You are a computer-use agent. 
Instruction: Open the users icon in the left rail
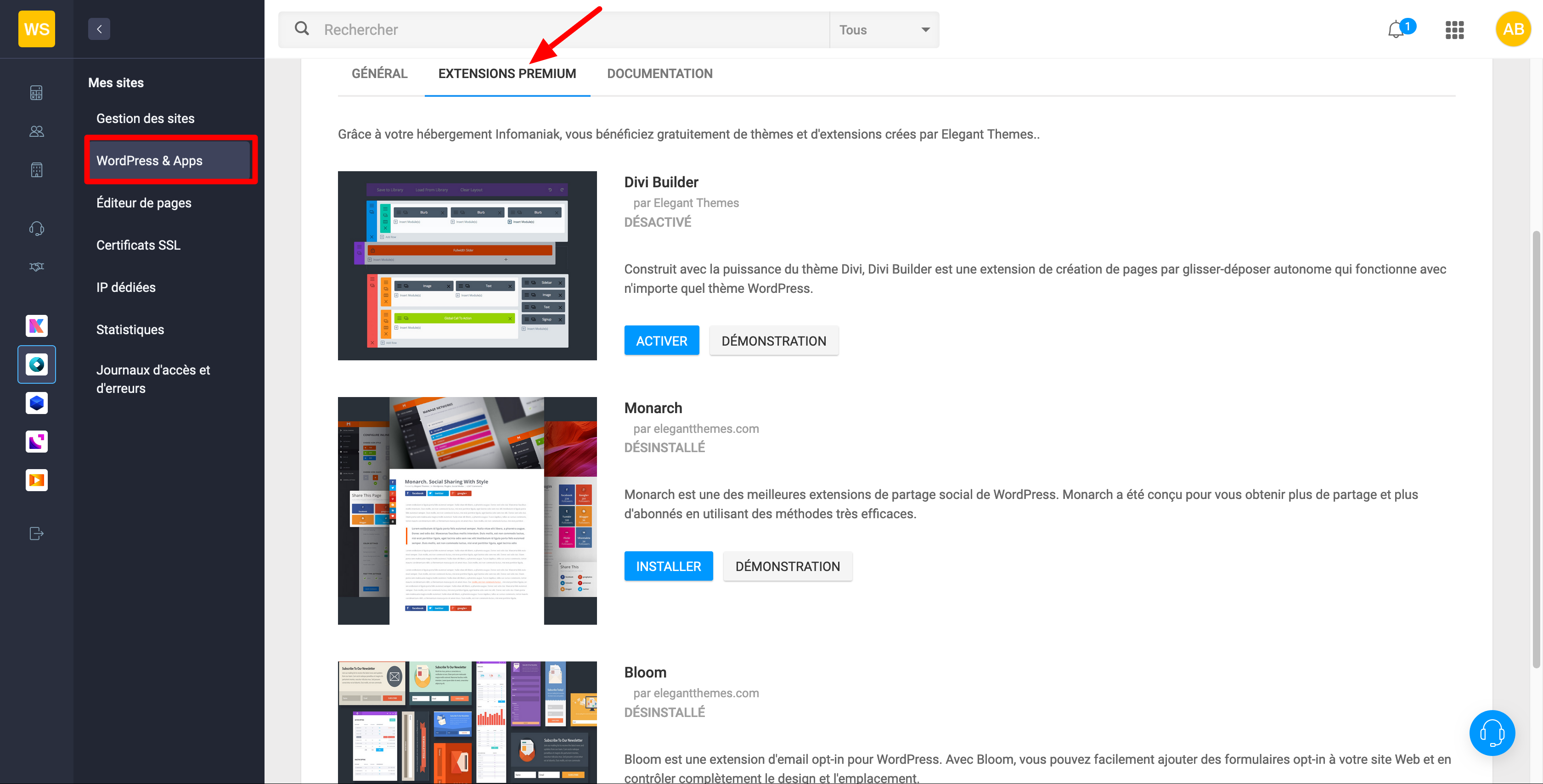[x=37, y=131]
